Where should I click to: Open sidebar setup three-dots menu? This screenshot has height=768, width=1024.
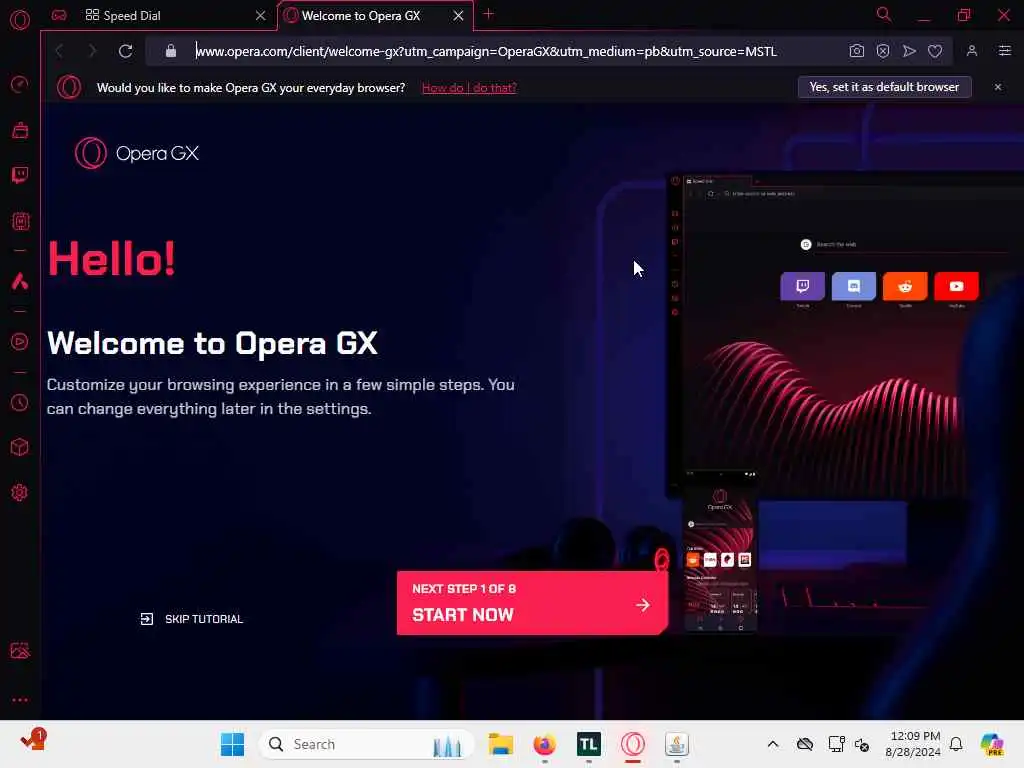point(20,699)
